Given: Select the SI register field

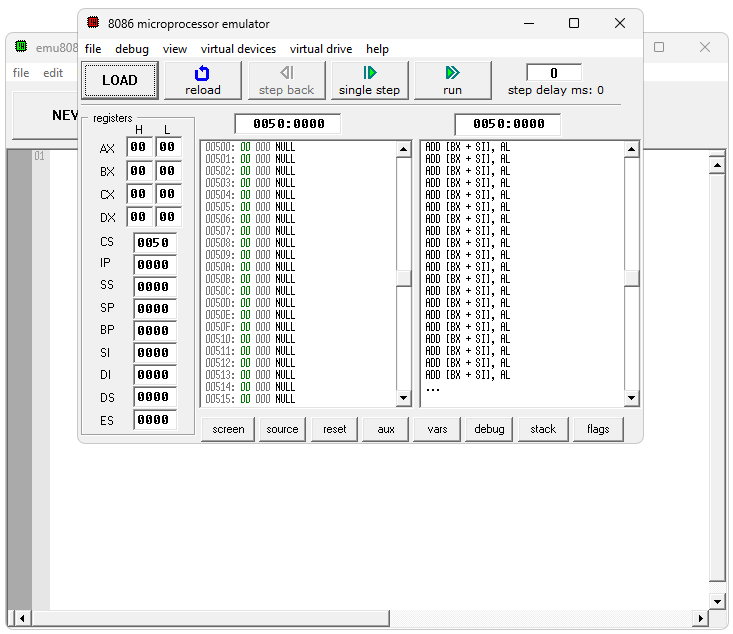Looking at the screenshot, I should (155, 353).
